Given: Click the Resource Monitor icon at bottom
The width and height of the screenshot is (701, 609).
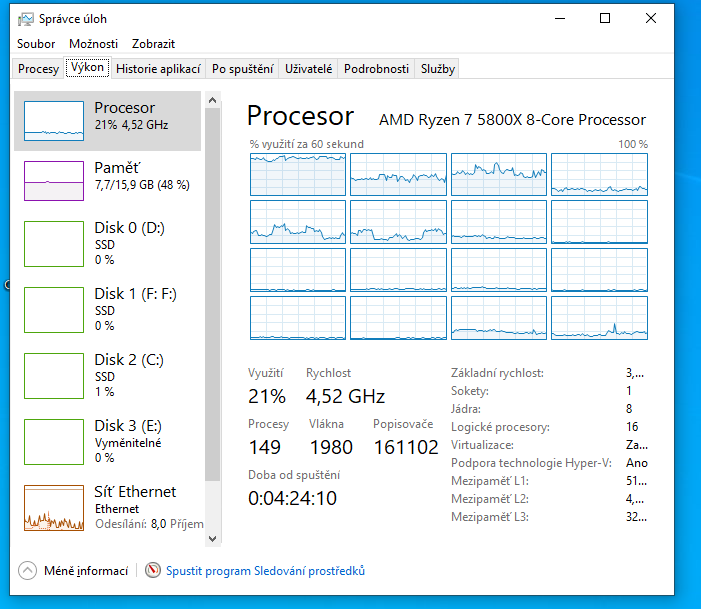Looking at the screenshot, I should 153,571.
